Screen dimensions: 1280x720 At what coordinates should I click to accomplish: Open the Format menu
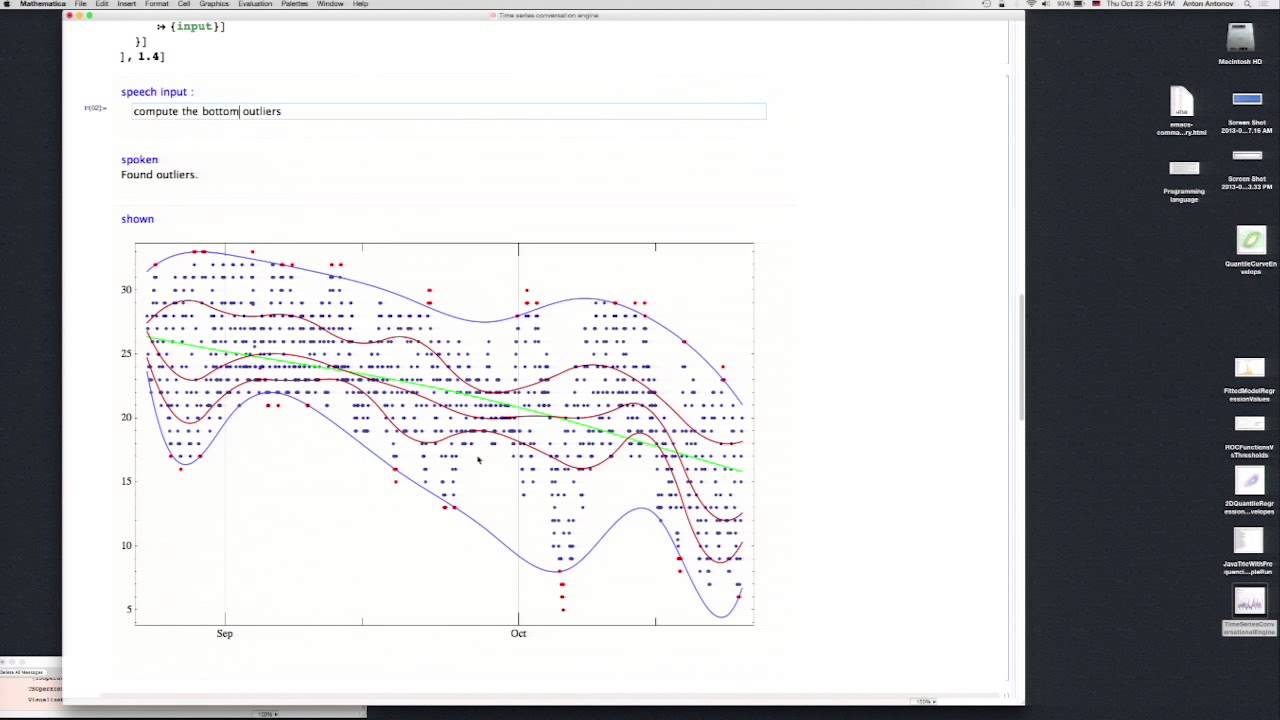point(157,4)
